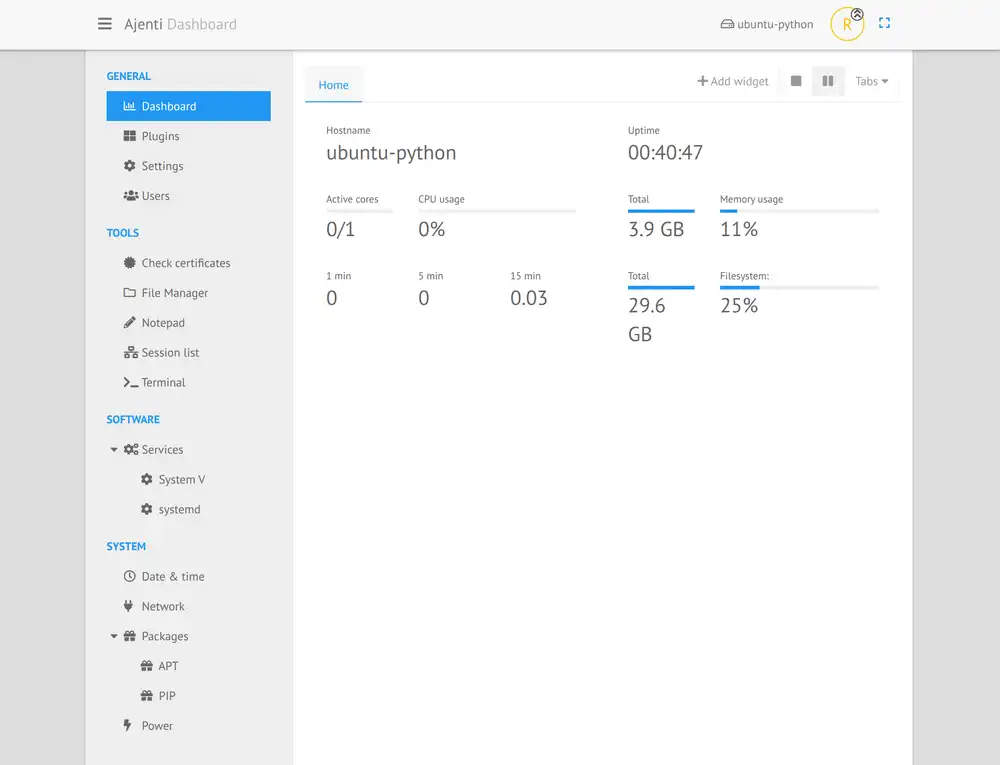
Task: Open the hamburger menu icon
Action: (104, 24)
